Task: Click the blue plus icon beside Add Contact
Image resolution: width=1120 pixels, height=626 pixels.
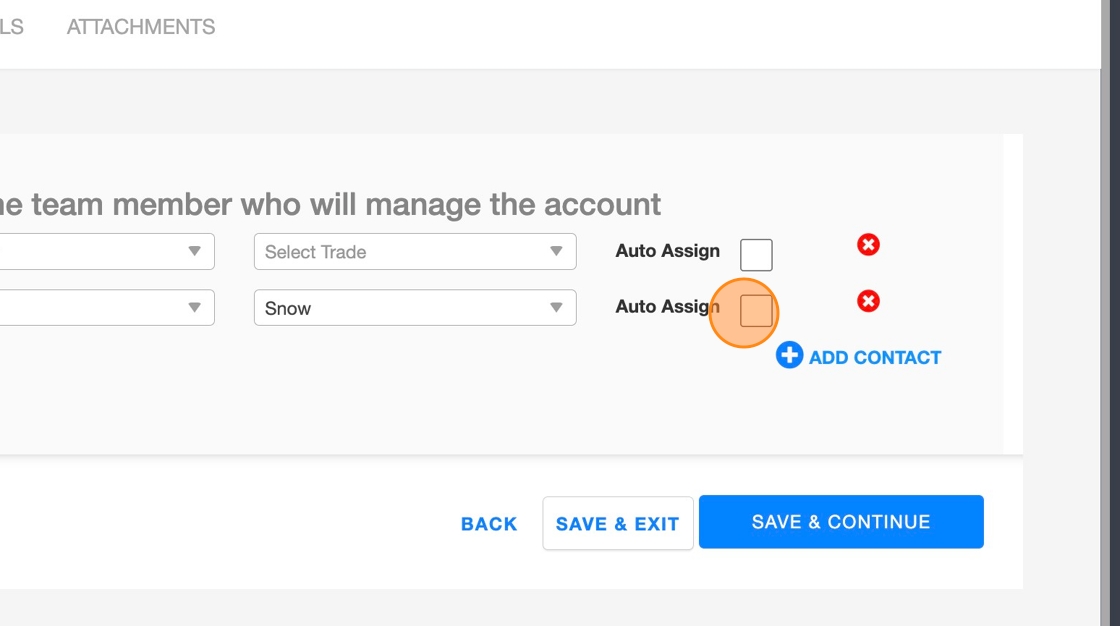Action: (x=789, y=355)
